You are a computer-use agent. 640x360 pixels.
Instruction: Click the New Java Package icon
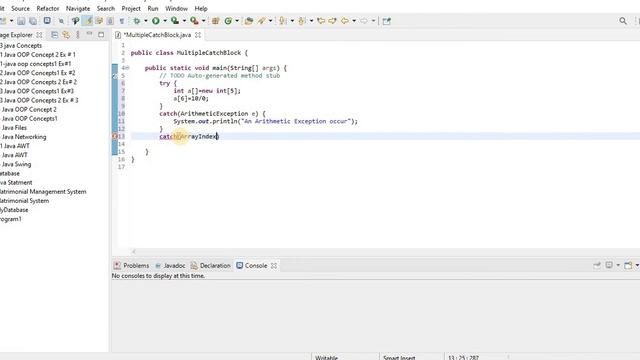(216, 21)
